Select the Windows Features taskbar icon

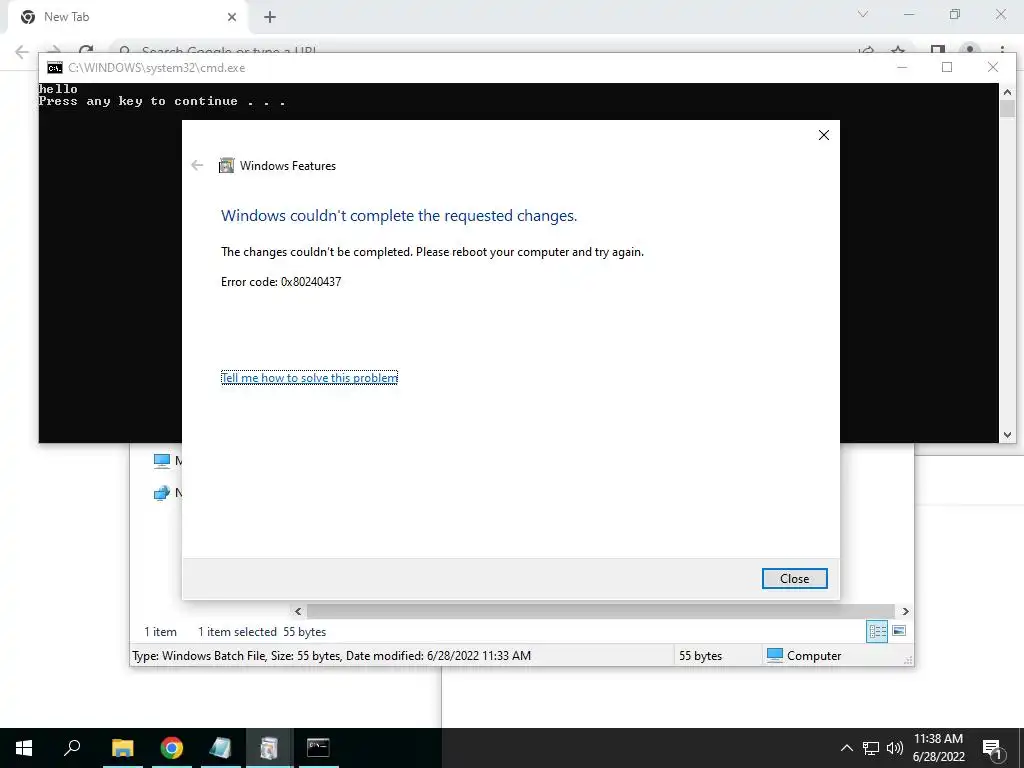pyautogui.click(x=269, y=748)
